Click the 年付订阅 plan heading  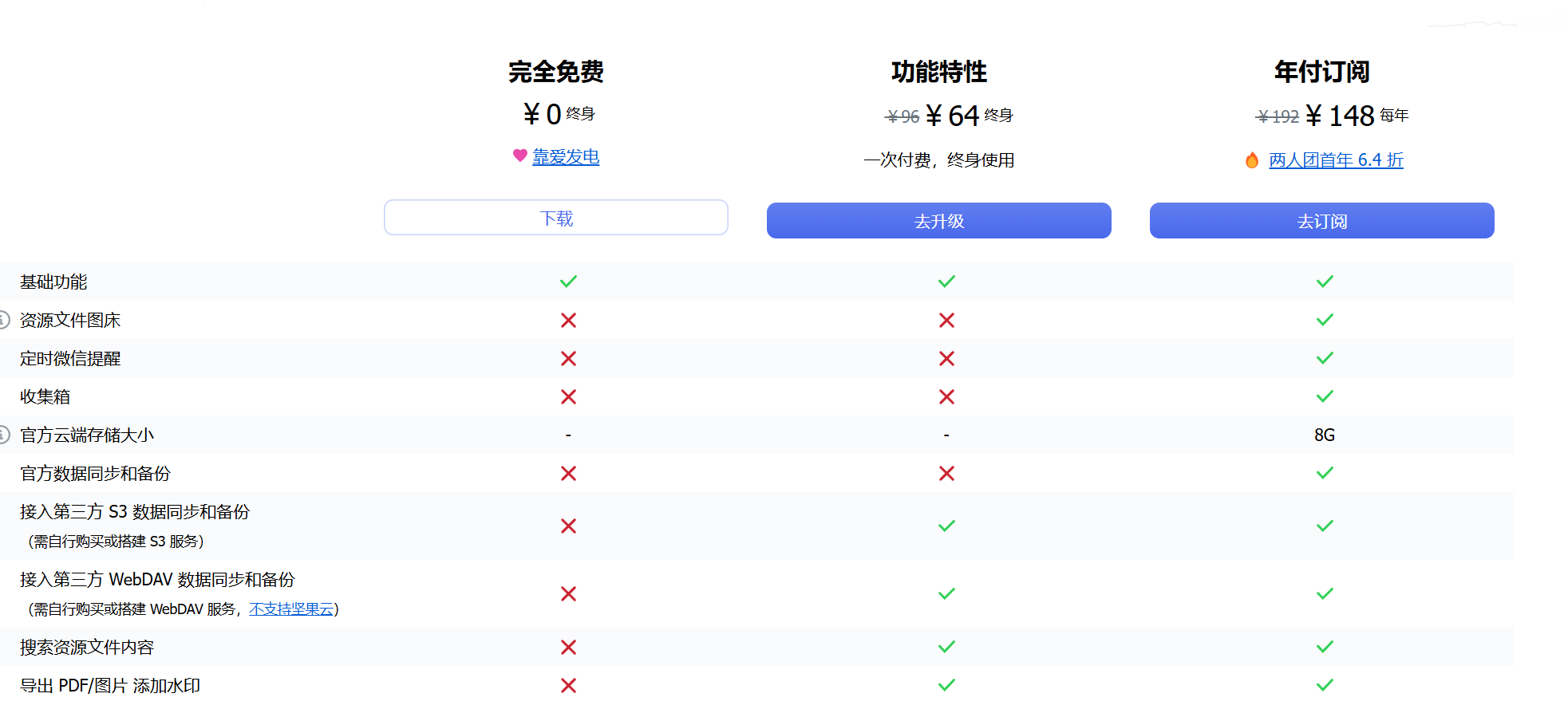[1321, 72]
